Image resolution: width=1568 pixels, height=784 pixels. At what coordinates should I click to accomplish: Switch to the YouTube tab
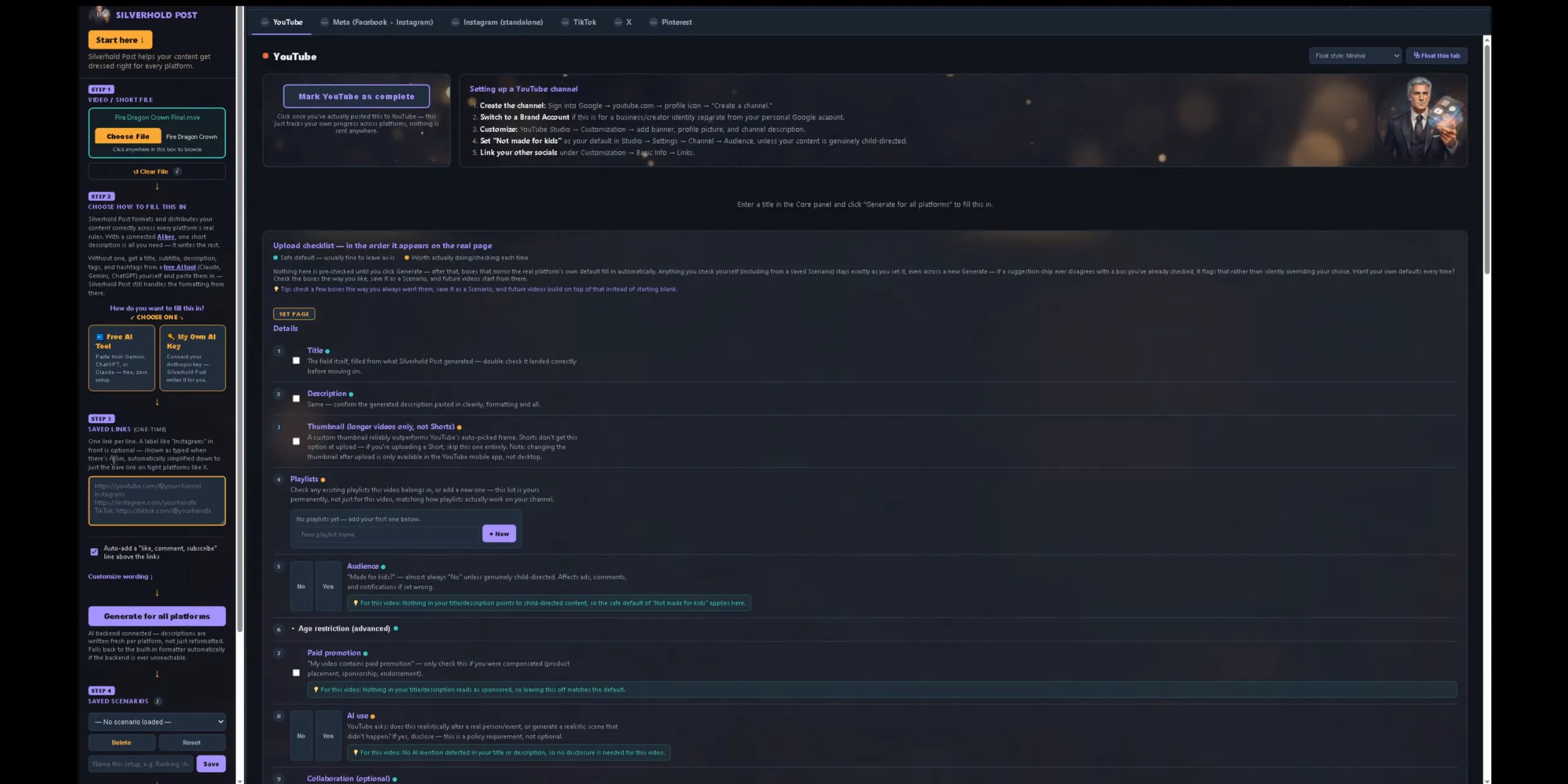point(282,22)
